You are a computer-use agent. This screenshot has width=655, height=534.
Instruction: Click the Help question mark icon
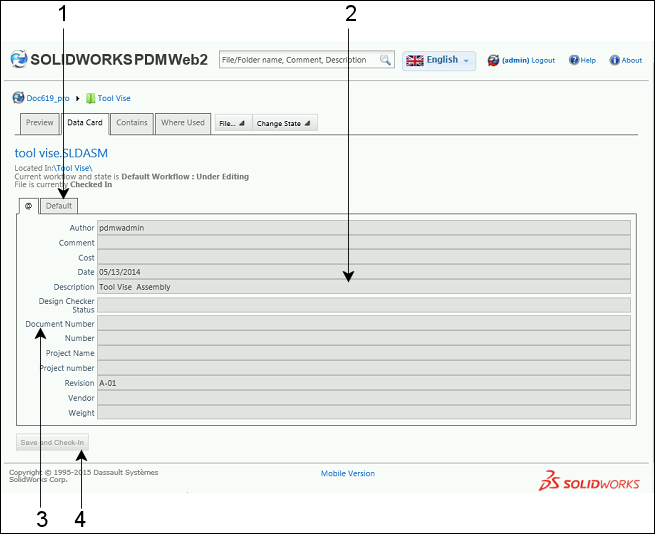pyautogui.click(x=574, y=60)
